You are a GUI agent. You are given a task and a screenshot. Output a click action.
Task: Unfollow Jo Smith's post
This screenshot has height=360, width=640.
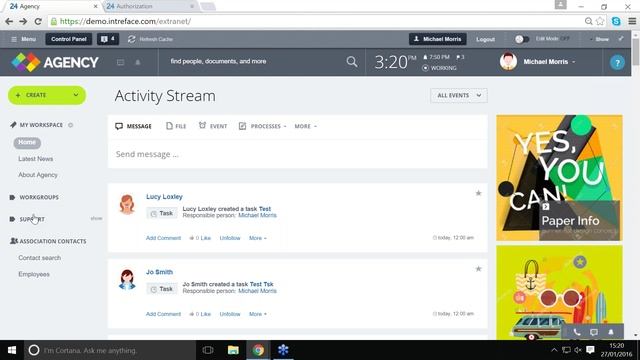click(230, 314)
